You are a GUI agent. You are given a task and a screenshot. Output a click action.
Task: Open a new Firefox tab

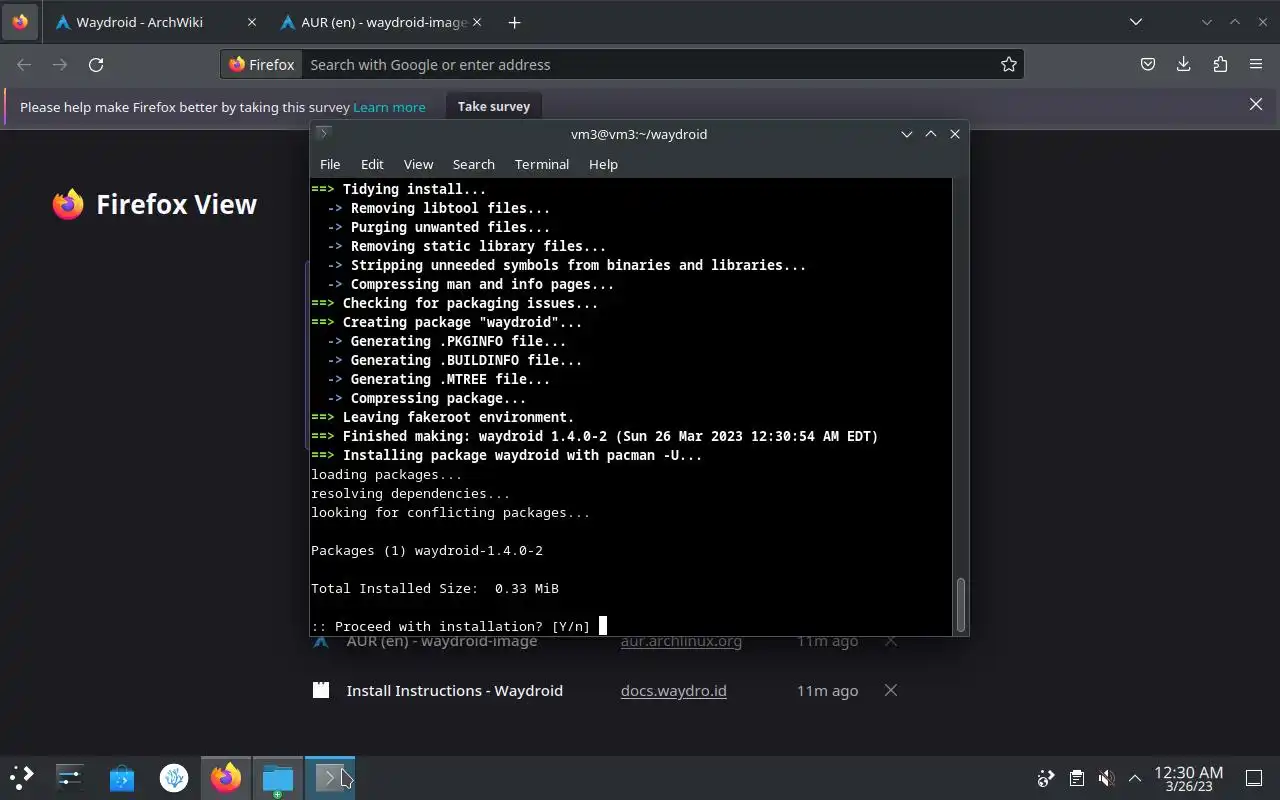click(514, 22)
